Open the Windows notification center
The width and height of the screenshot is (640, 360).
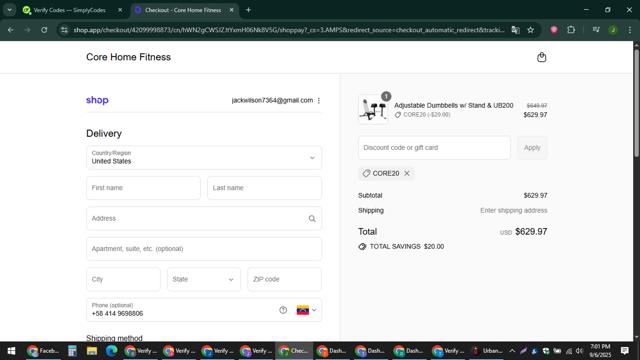624,351
